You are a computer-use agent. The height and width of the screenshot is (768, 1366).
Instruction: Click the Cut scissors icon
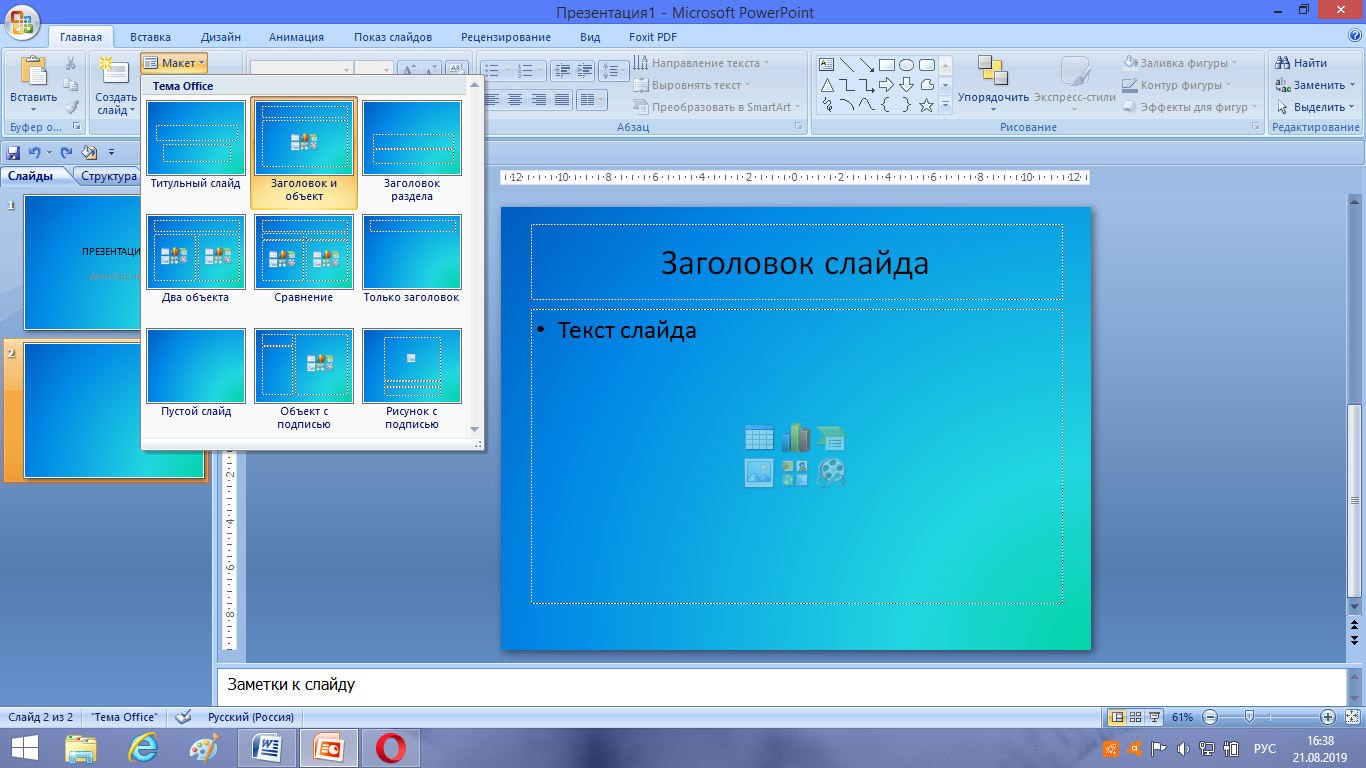coord(71,65)
